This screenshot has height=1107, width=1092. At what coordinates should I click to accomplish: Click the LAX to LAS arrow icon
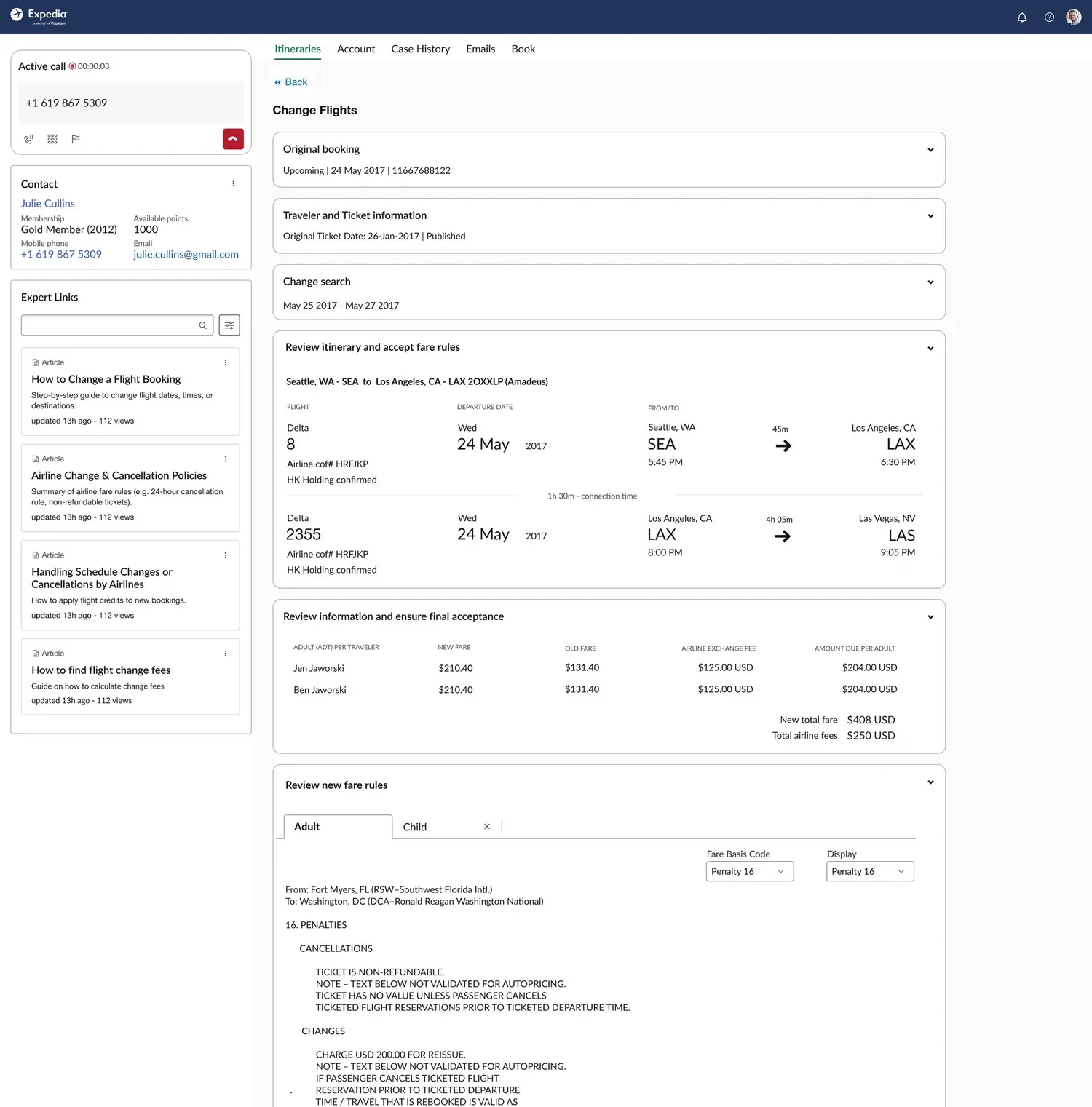(783, 536)
